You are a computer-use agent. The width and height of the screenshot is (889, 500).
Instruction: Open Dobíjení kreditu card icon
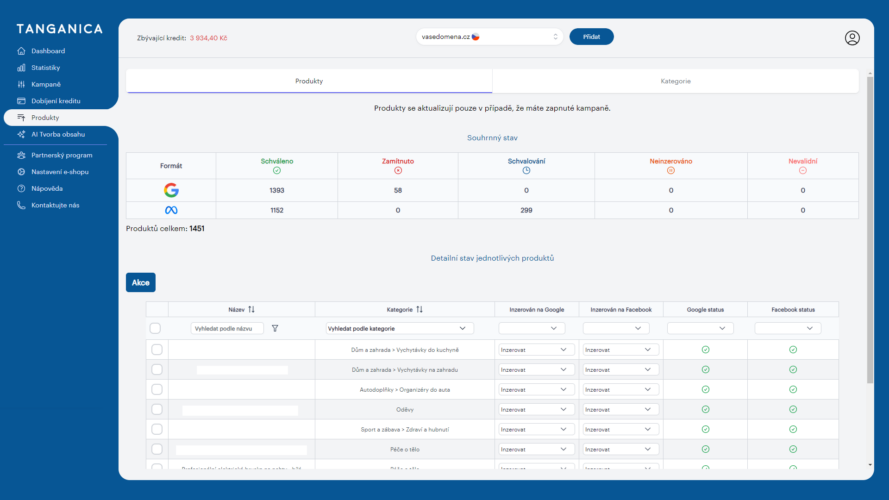22,101
